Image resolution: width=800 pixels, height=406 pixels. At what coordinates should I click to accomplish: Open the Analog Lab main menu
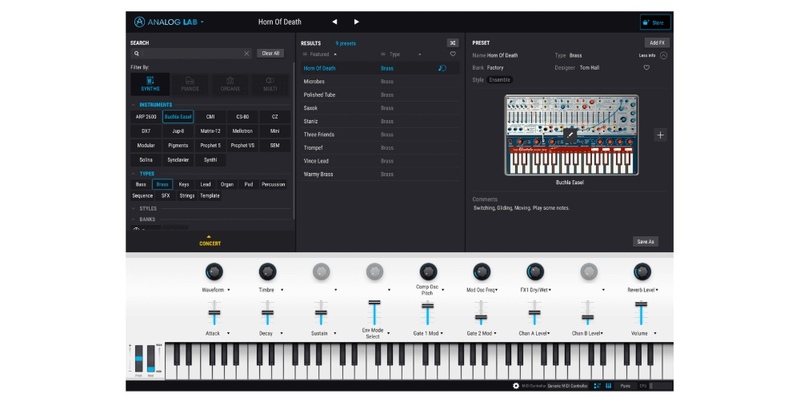[x=169, y=22]
